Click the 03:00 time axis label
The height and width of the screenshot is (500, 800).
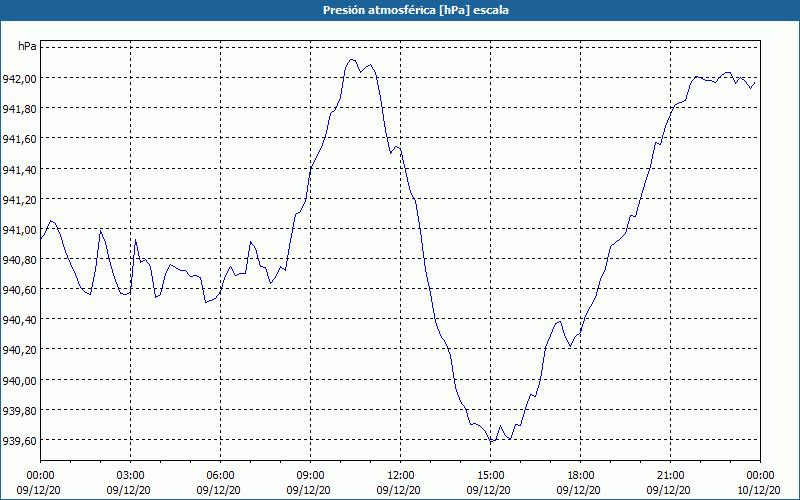tap(131, 476)
